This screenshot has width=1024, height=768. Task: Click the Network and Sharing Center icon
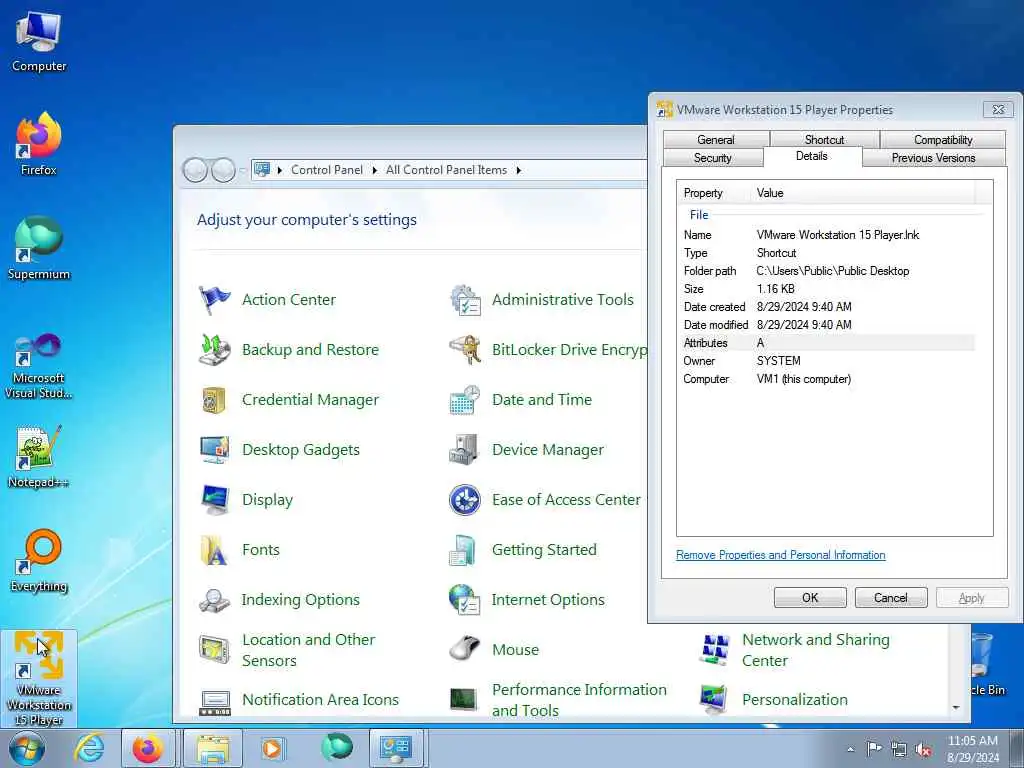click(714, 650)
